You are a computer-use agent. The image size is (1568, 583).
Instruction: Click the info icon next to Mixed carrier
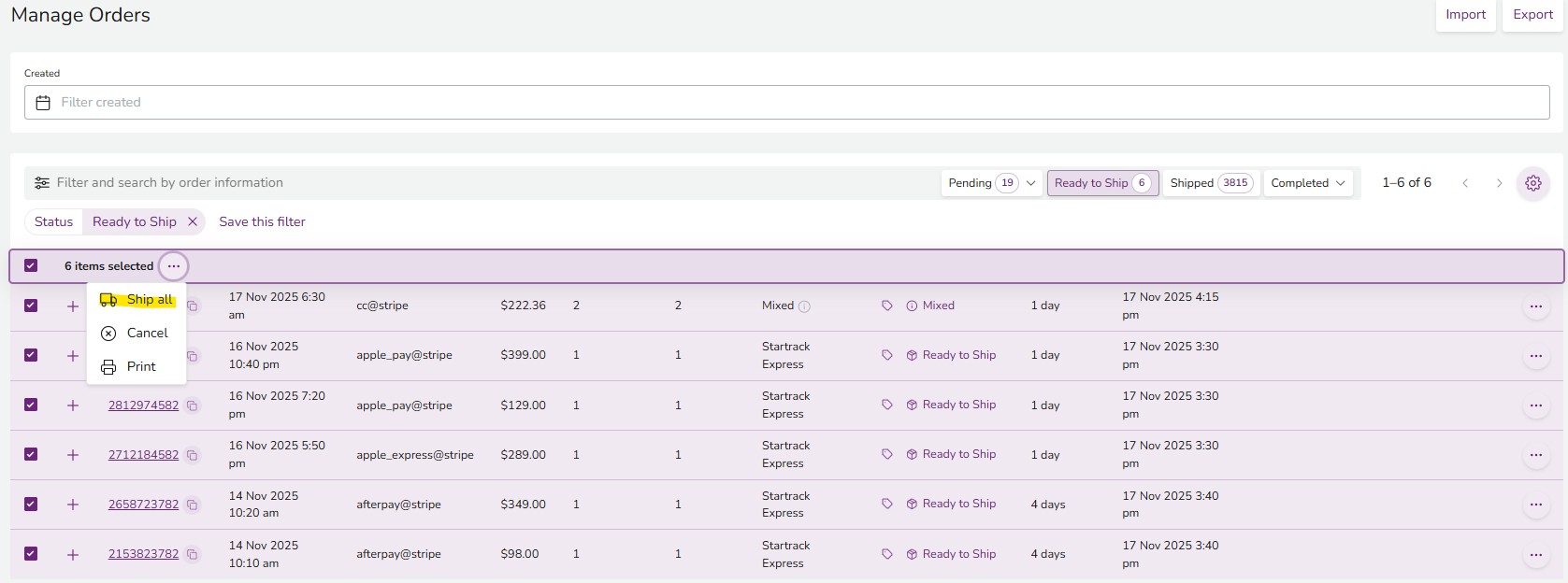tap(804, 306)
